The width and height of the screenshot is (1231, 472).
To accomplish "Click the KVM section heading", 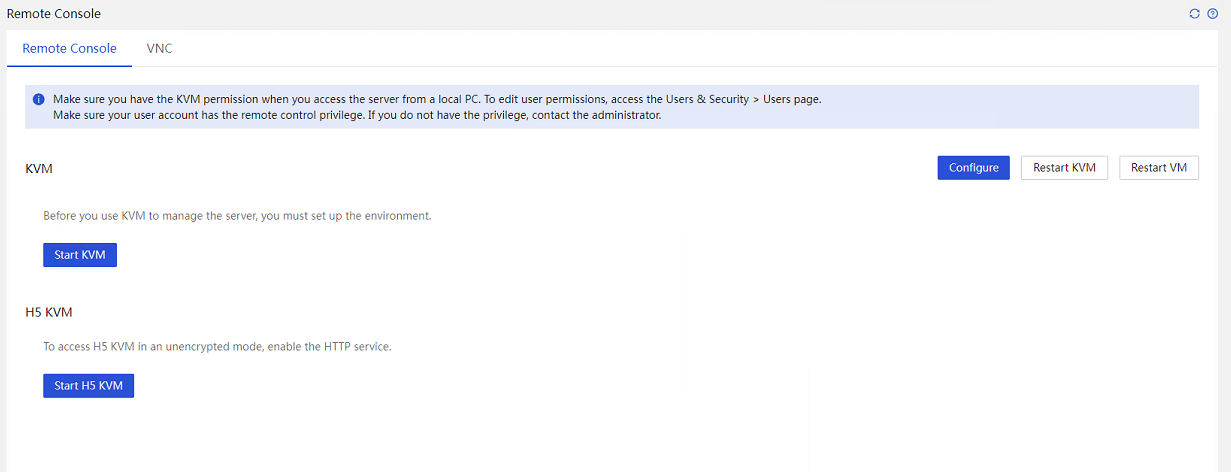I will tap(39, 169).
